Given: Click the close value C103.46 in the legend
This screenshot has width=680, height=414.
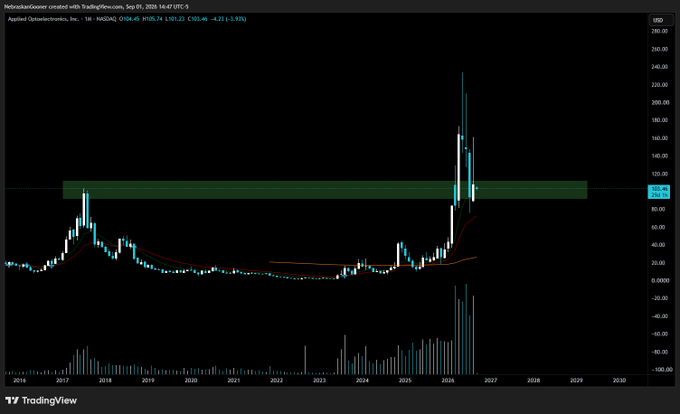Looking at the screenshot, I should (x=198, y=19).
